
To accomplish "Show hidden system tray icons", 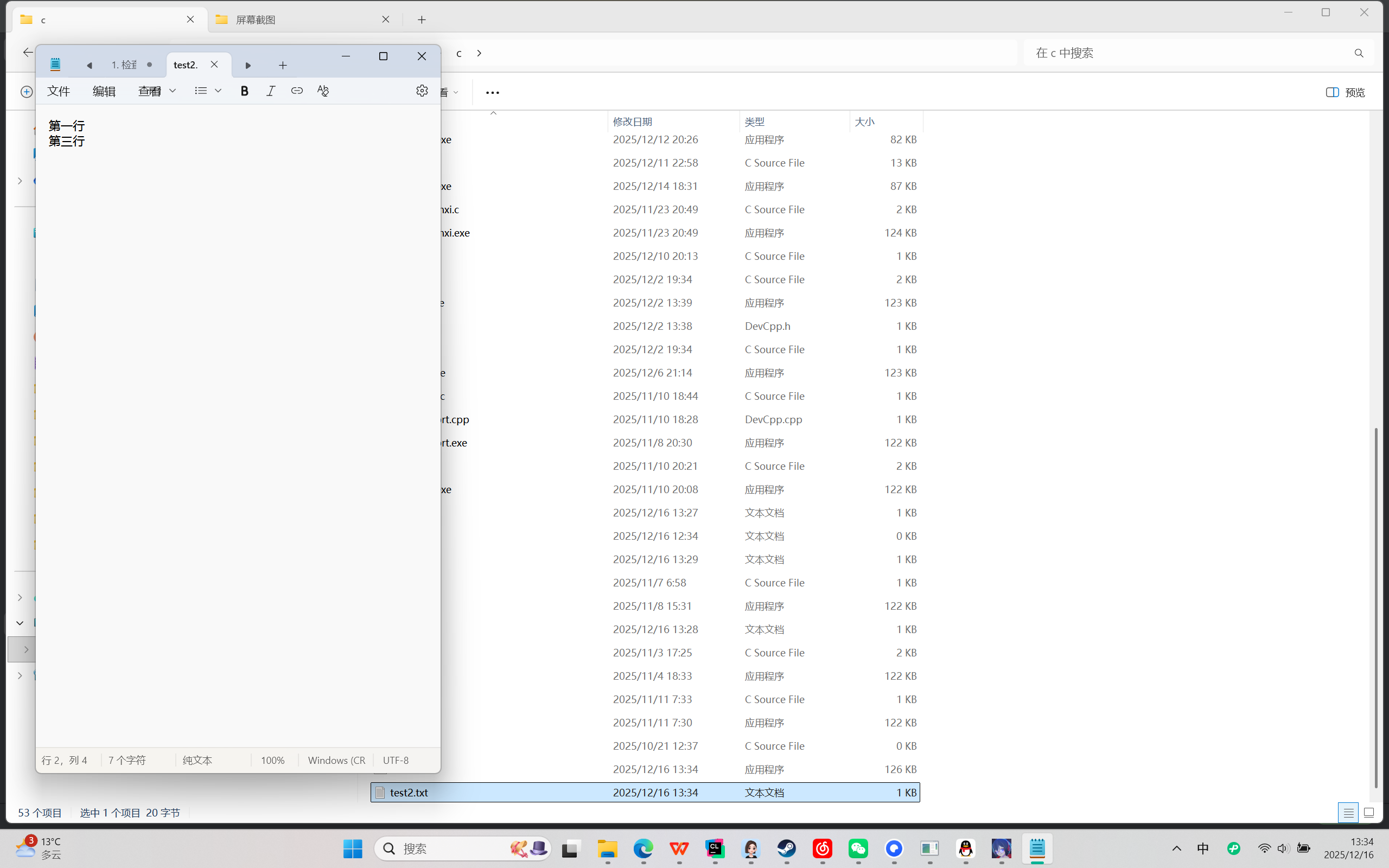I will (1176, 848).
